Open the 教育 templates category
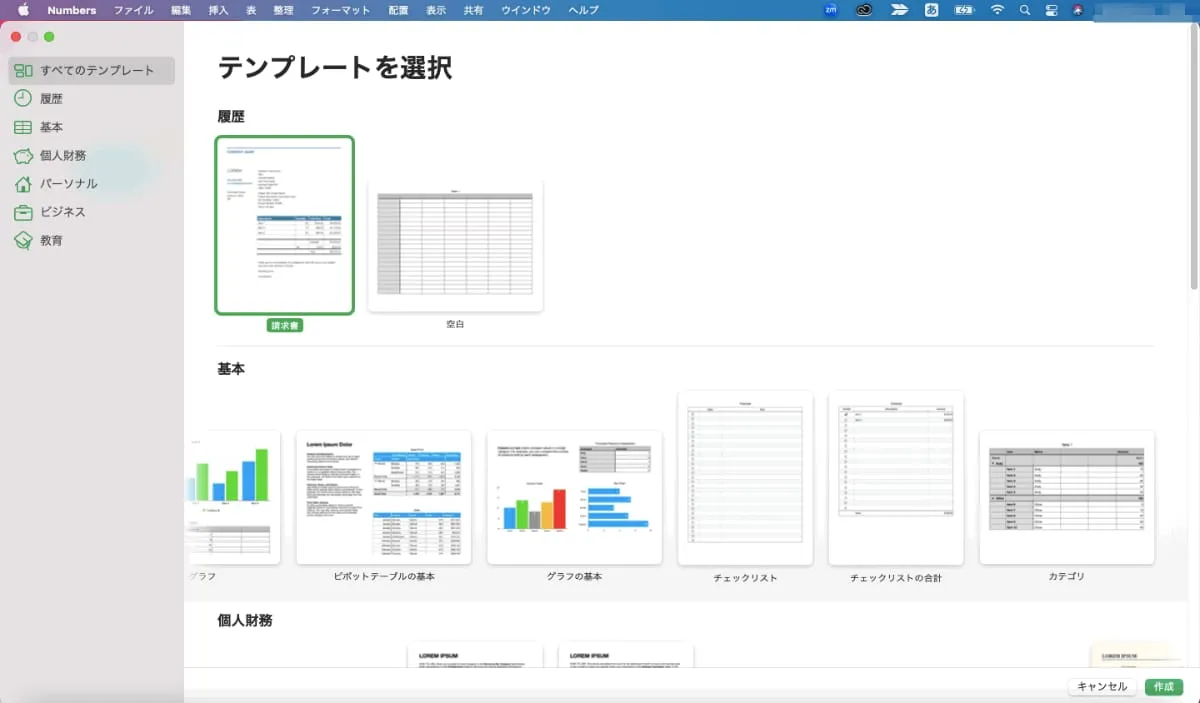Screen dimensions: 1200x703 click(x=50, y=240)
